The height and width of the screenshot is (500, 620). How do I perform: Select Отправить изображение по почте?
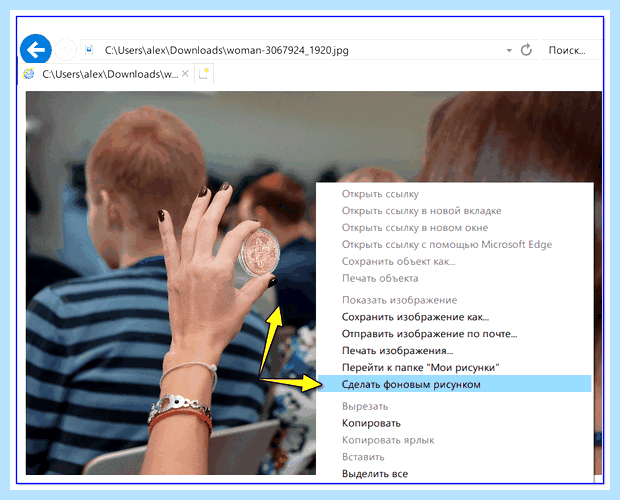429,334
